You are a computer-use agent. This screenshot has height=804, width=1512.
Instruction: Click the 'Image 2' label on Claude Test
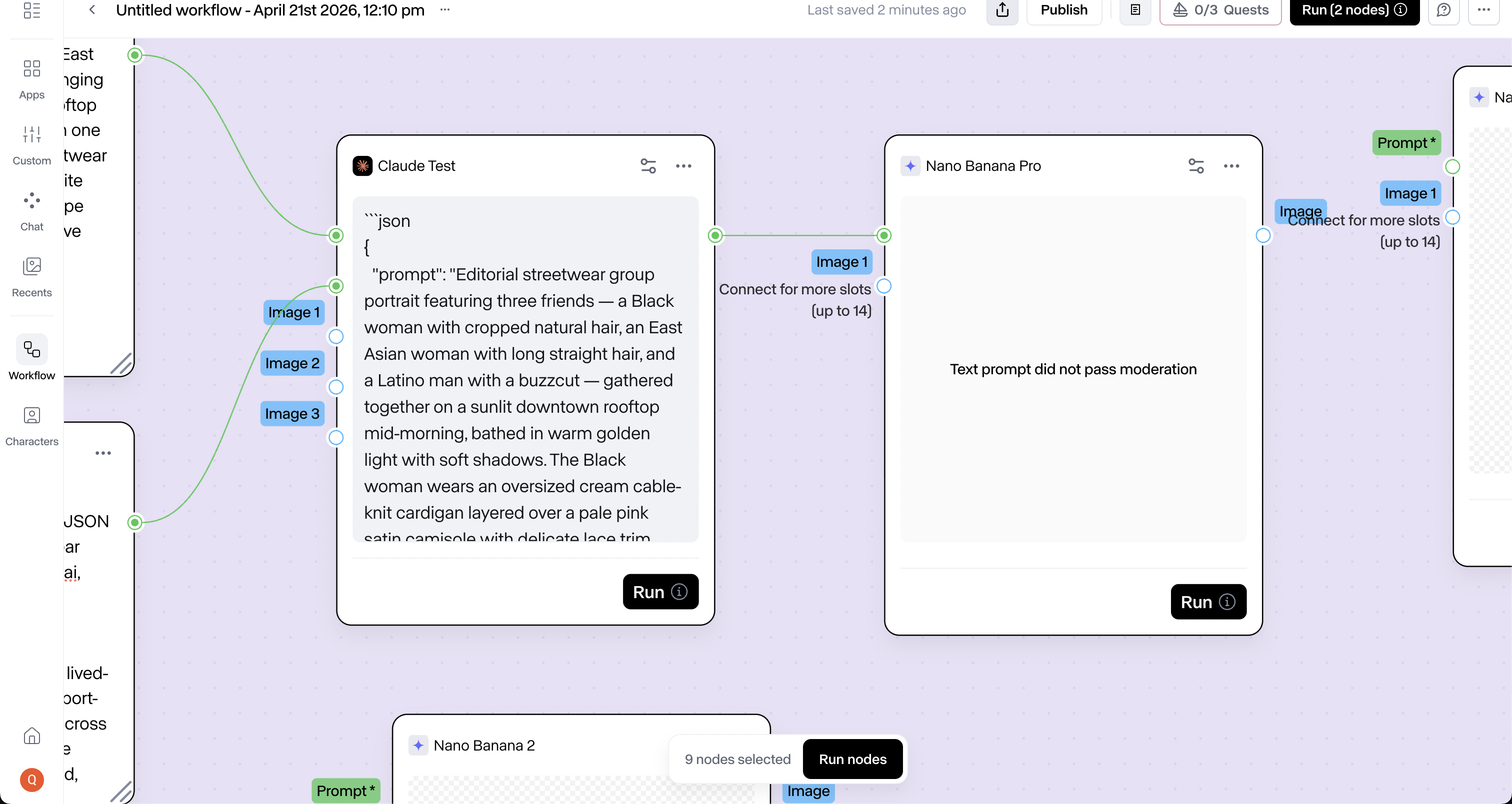(292, 363)
